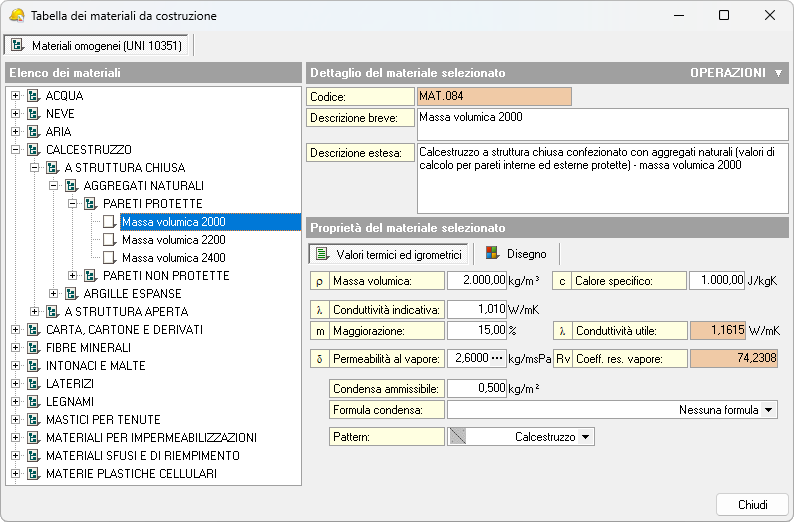This screenshot has height=522, width=794.
Task: Select the Massa volumica 2000 material
Action: click(x=173, y=222)
